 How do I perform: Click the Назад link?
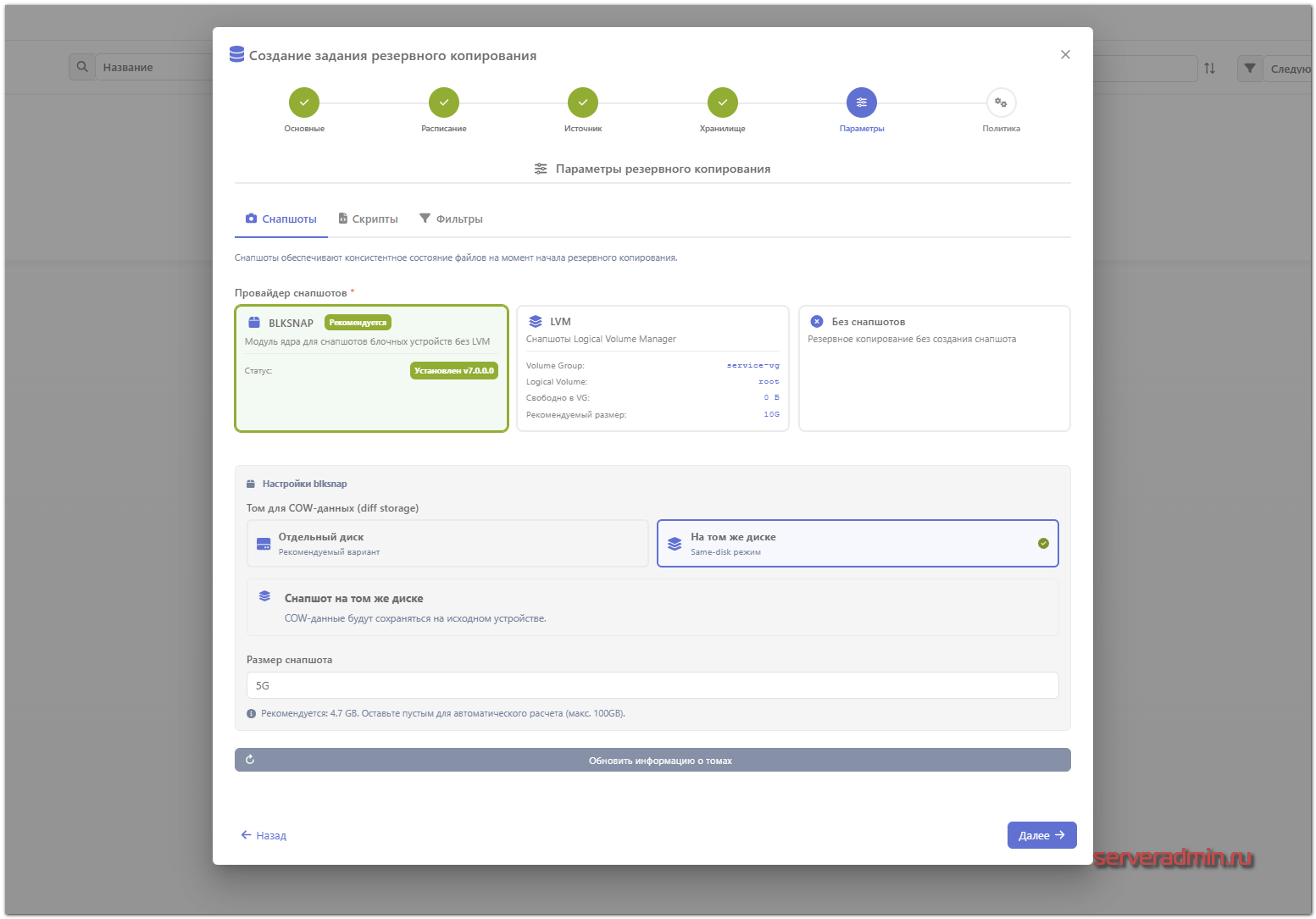point(264,835)
